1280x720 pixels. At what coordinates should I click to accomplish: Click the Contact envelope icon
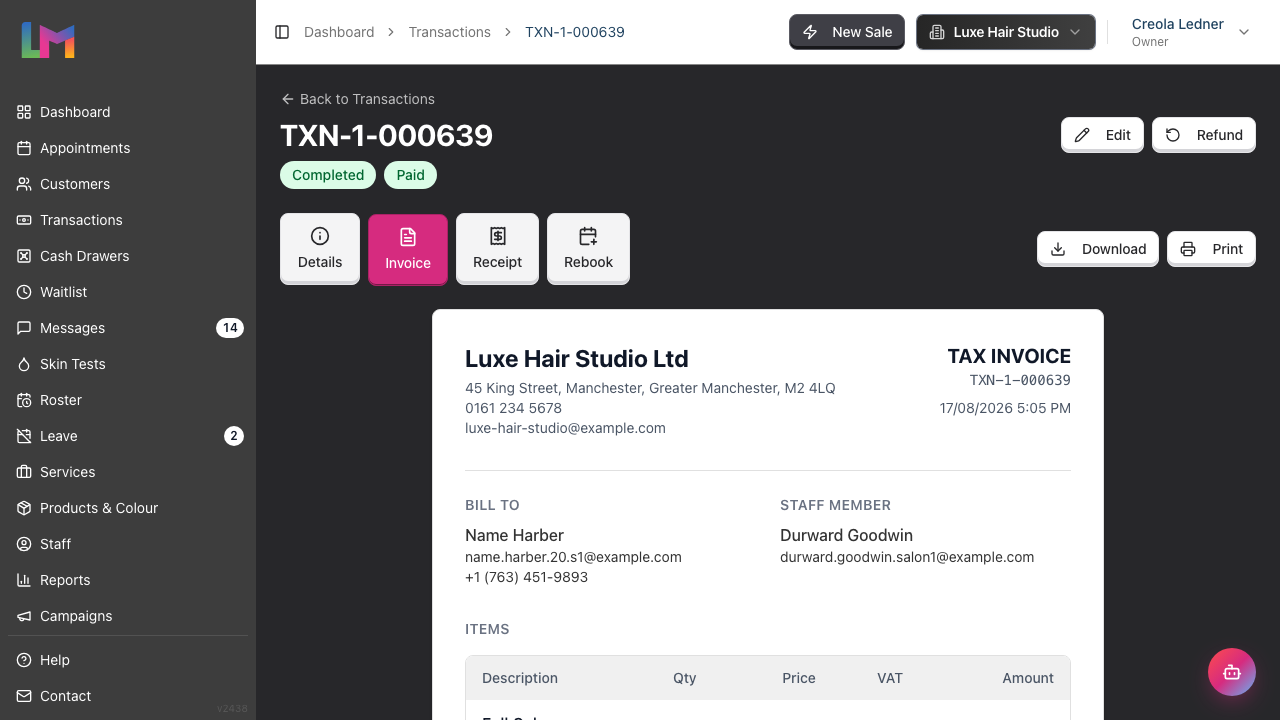(x=24, y=696)
